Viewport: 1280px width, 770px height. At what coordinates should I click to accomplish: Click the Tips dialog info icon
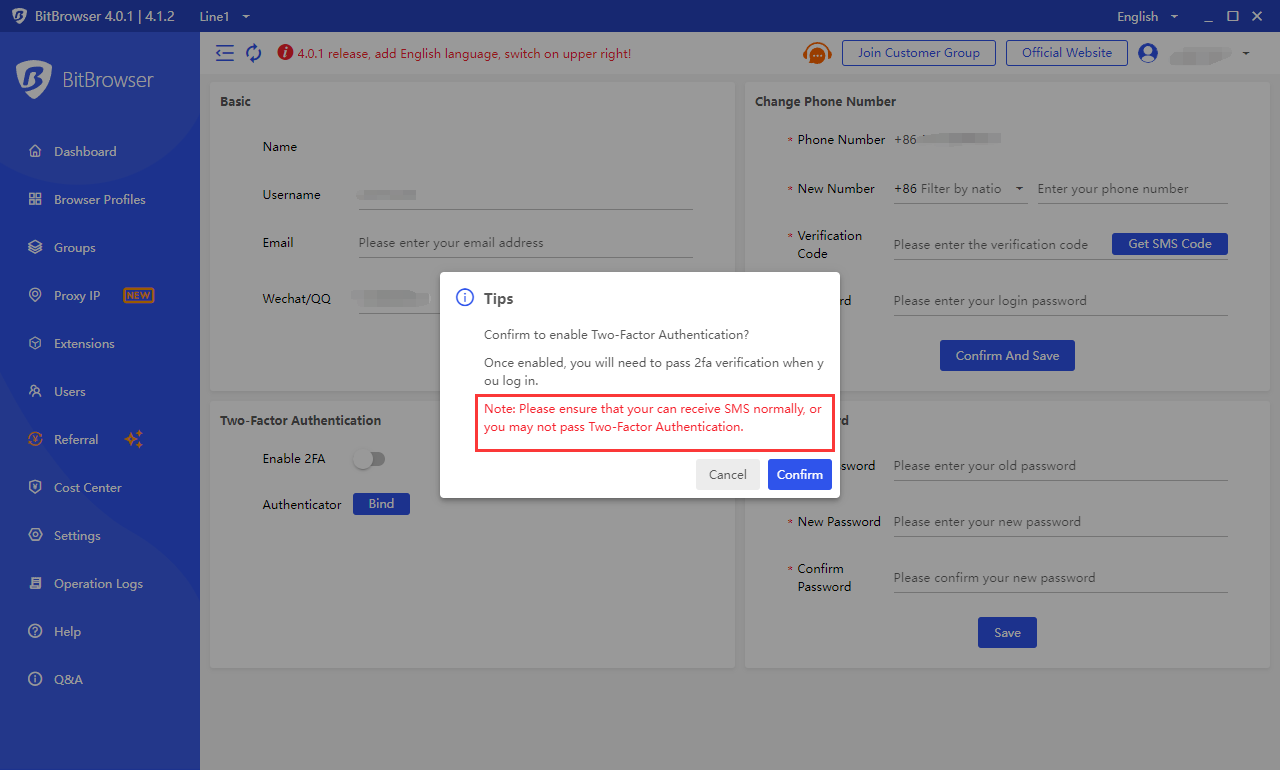tap(464, 298)
